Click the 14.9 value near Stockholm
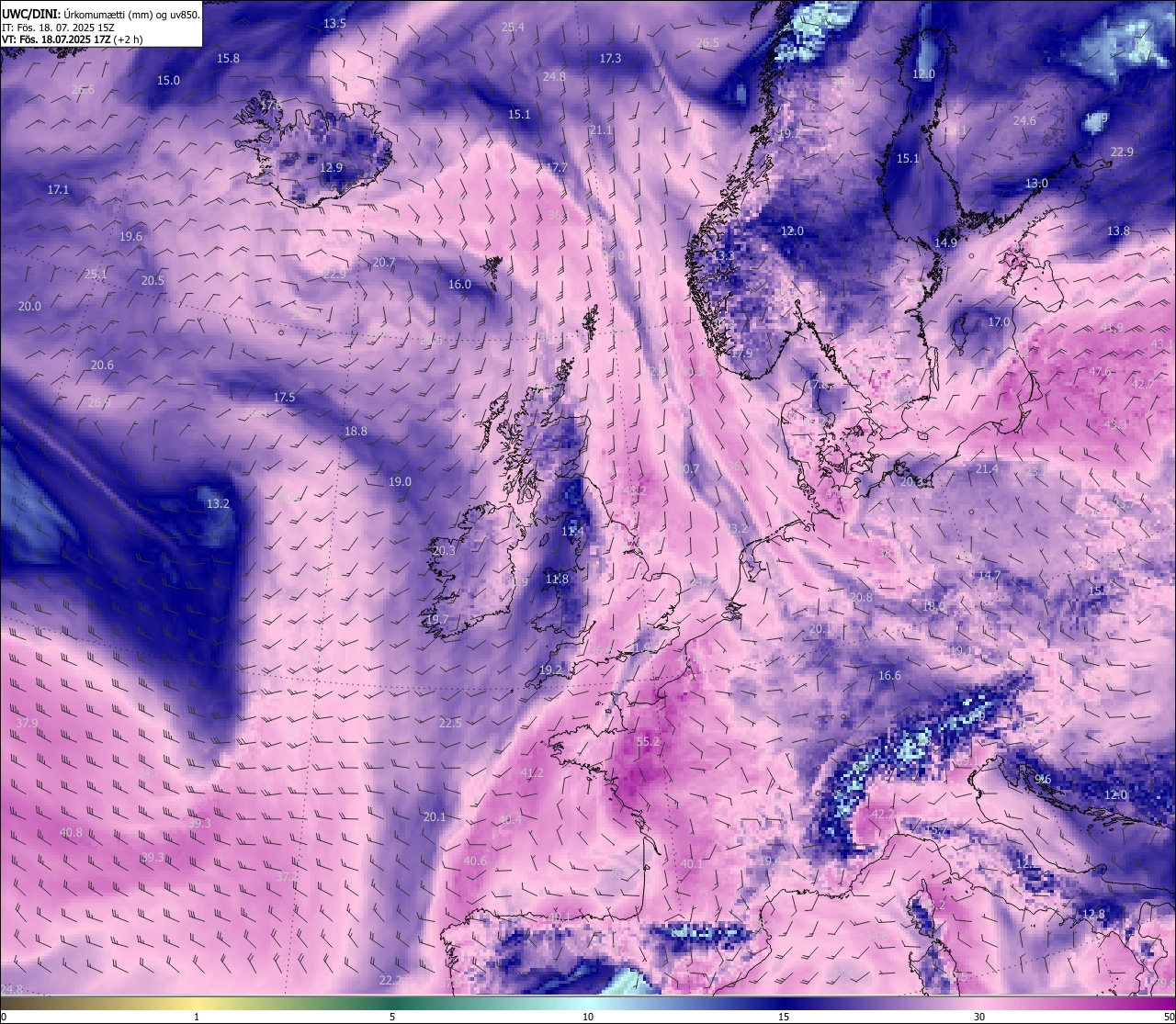 pyautogui.click(x=946, y=242)
